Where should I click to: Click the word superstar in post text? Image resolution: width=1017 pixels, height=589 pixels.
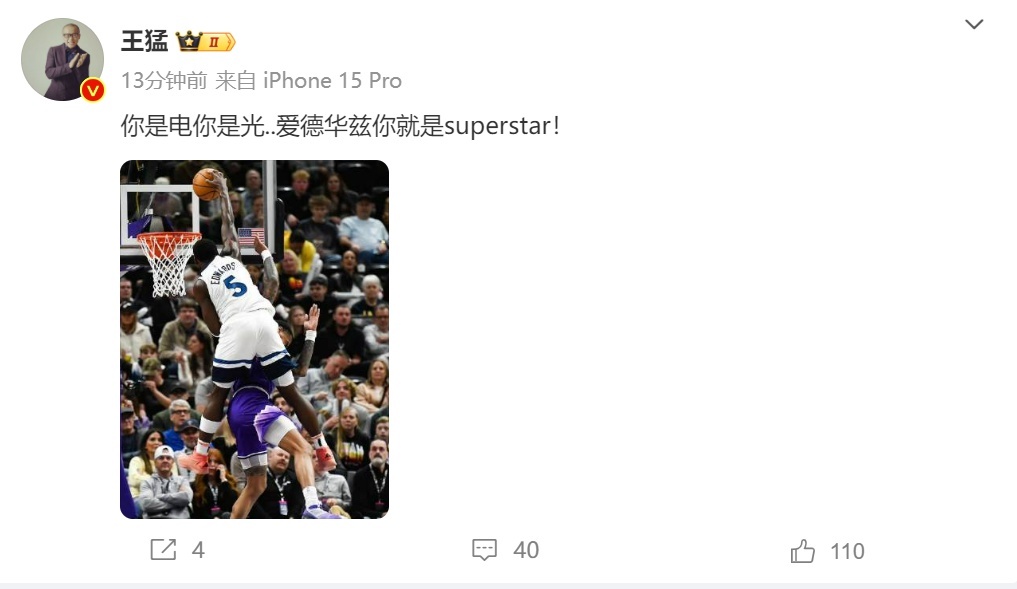pyautogui.click(x=497, y=126)
